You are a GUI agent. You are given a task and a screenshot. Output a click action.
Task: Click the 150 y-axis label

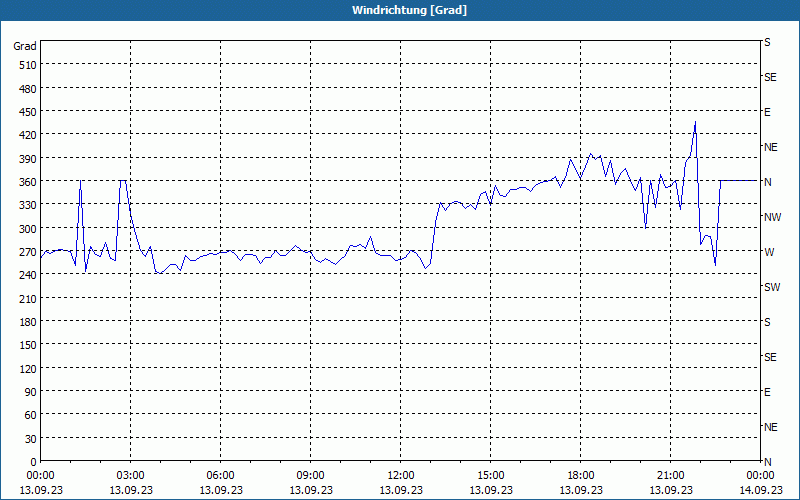coord(28,345)
